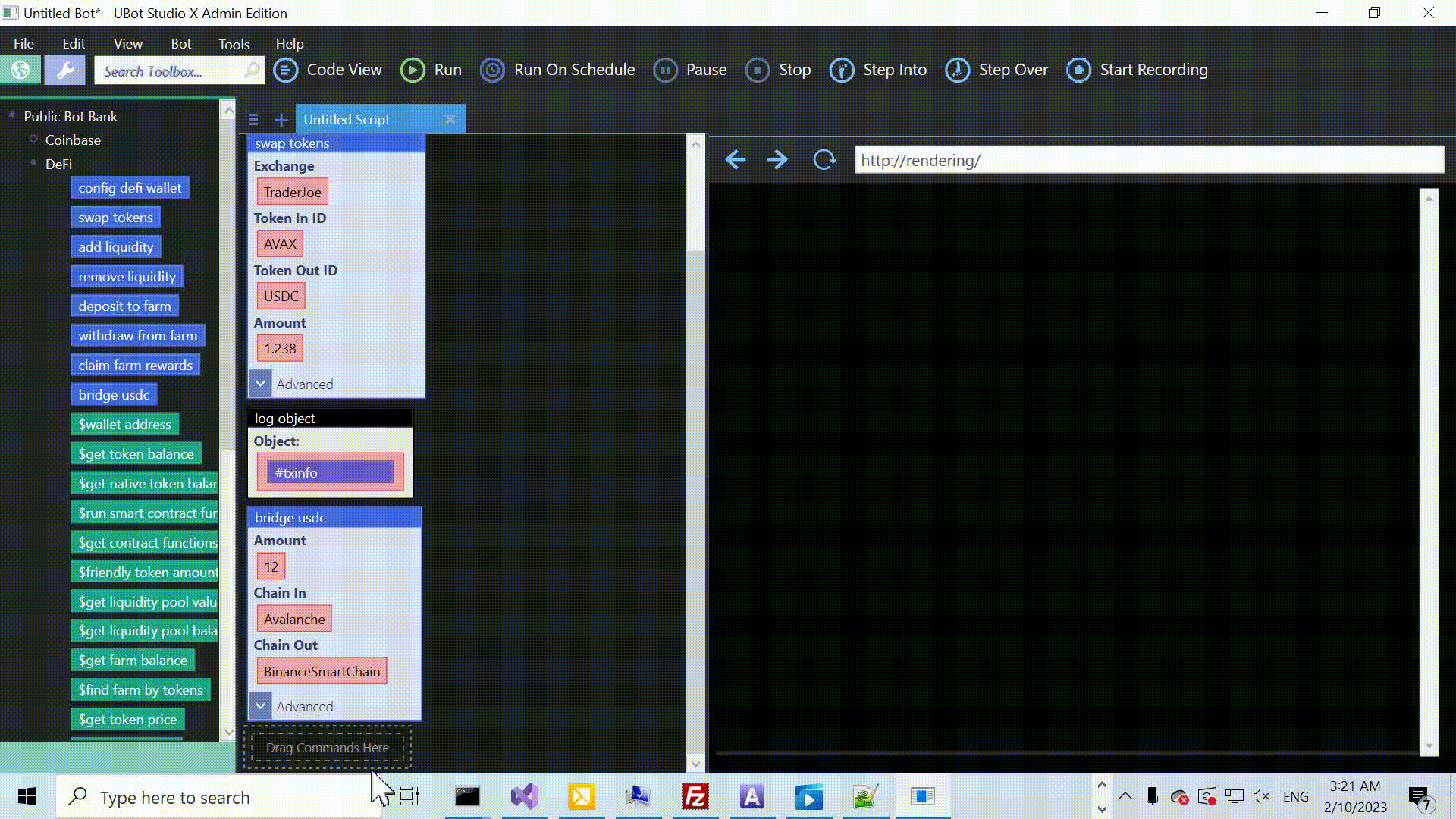Image resolution: width=1456 pixels, height=819 pixels.
Task: Switch to Code View
Action: (328, 70)
